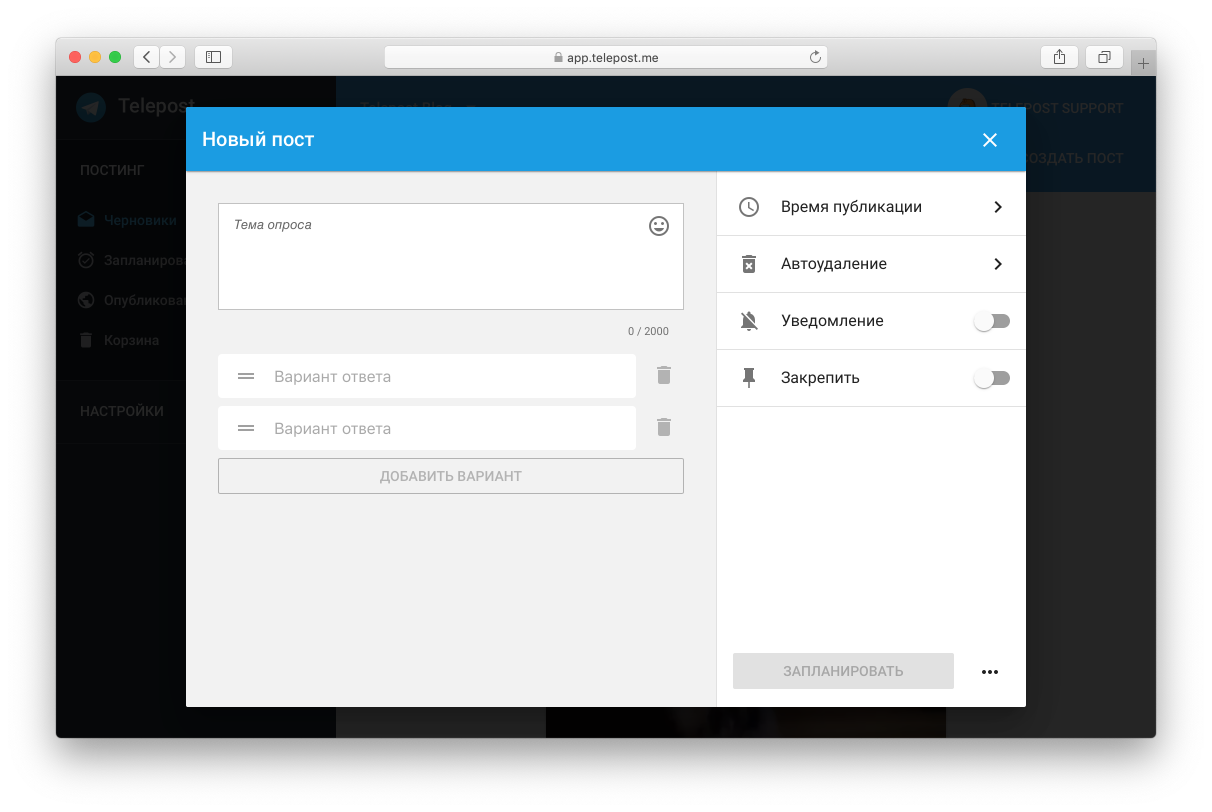Click the drag handle of second answer option
This screenshot has height=812, width=1212.
click(x=246, y=428)
